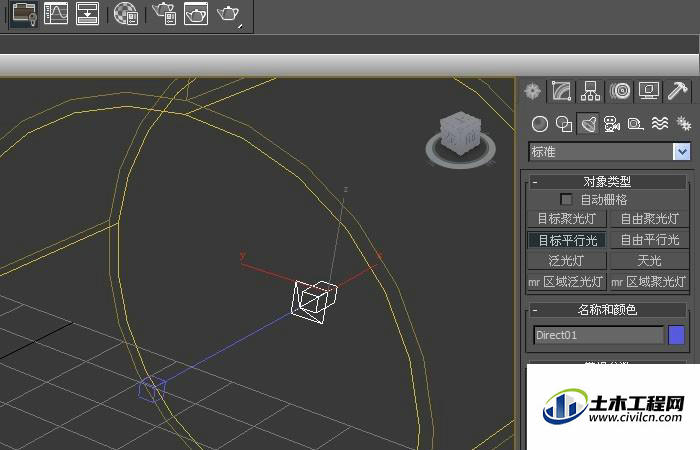Open the Curve Editor icon

pyautogui.click(x=56, y=13)
